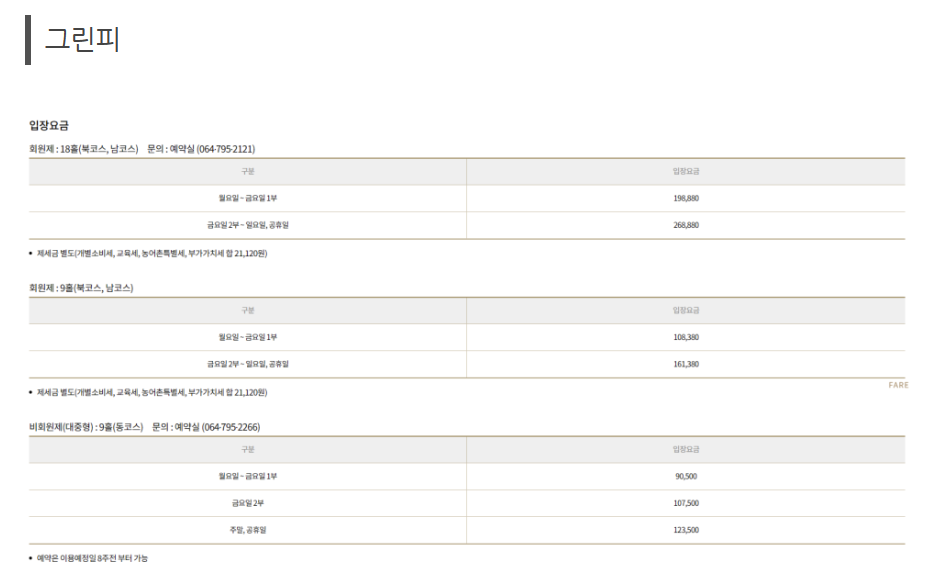Click the 회원제 : 18홀 table caption
This screenshot has width=933, height=584.
(83, 149)
